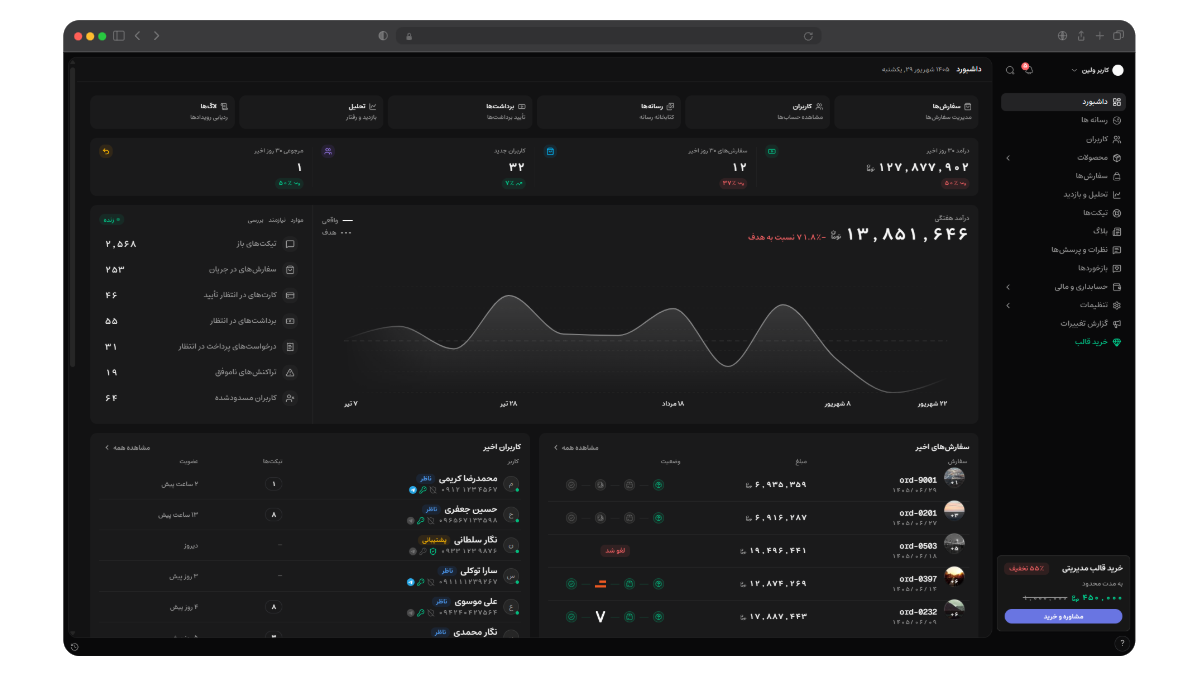Viewport: 1200px width, 675px height.
Task: Click the browser address bar
Action: (x=608, y=36)
